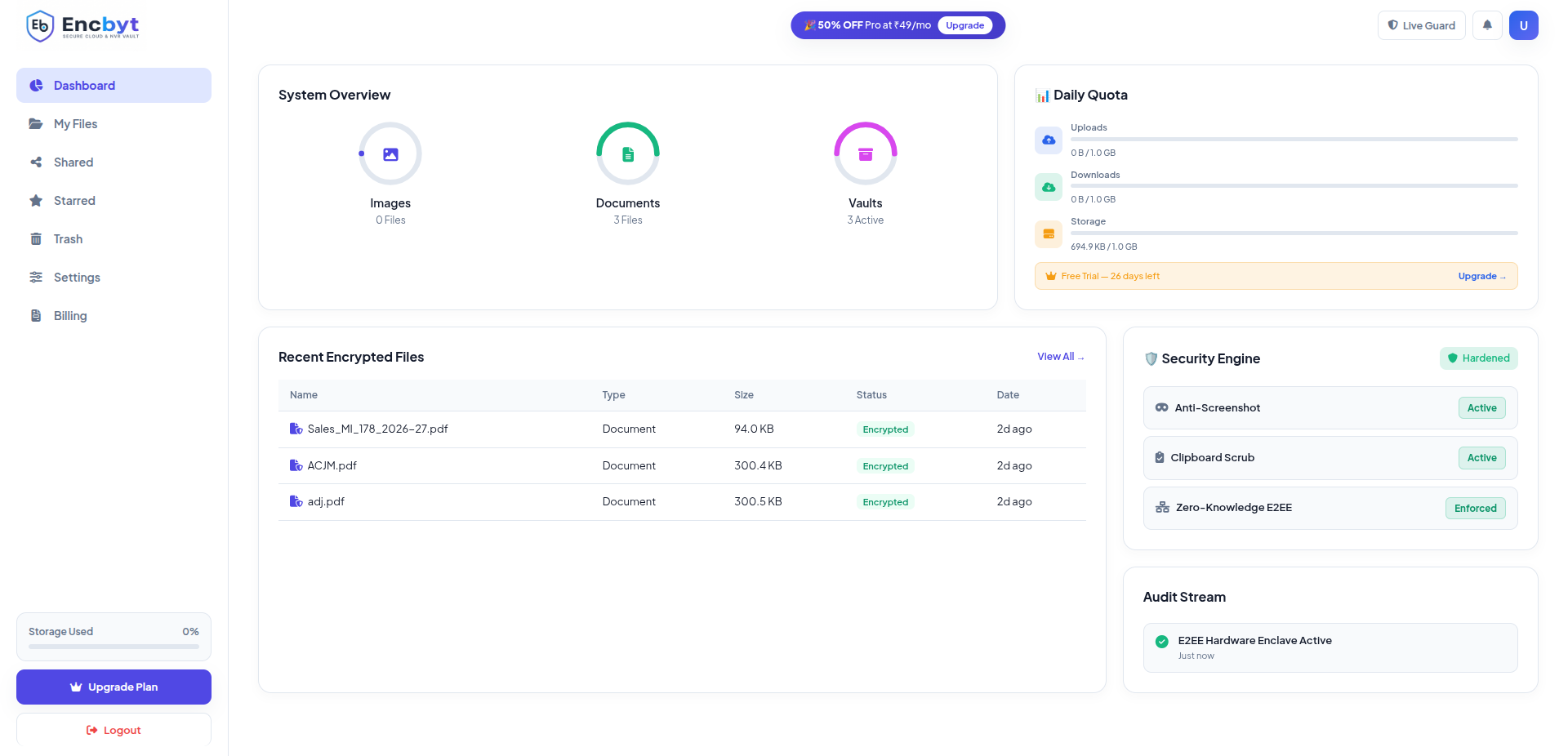Image resolution: width=1568 pixels, height=756 pixels.
Task: Click the Live Guard button
Action: tap(1421, 25)
